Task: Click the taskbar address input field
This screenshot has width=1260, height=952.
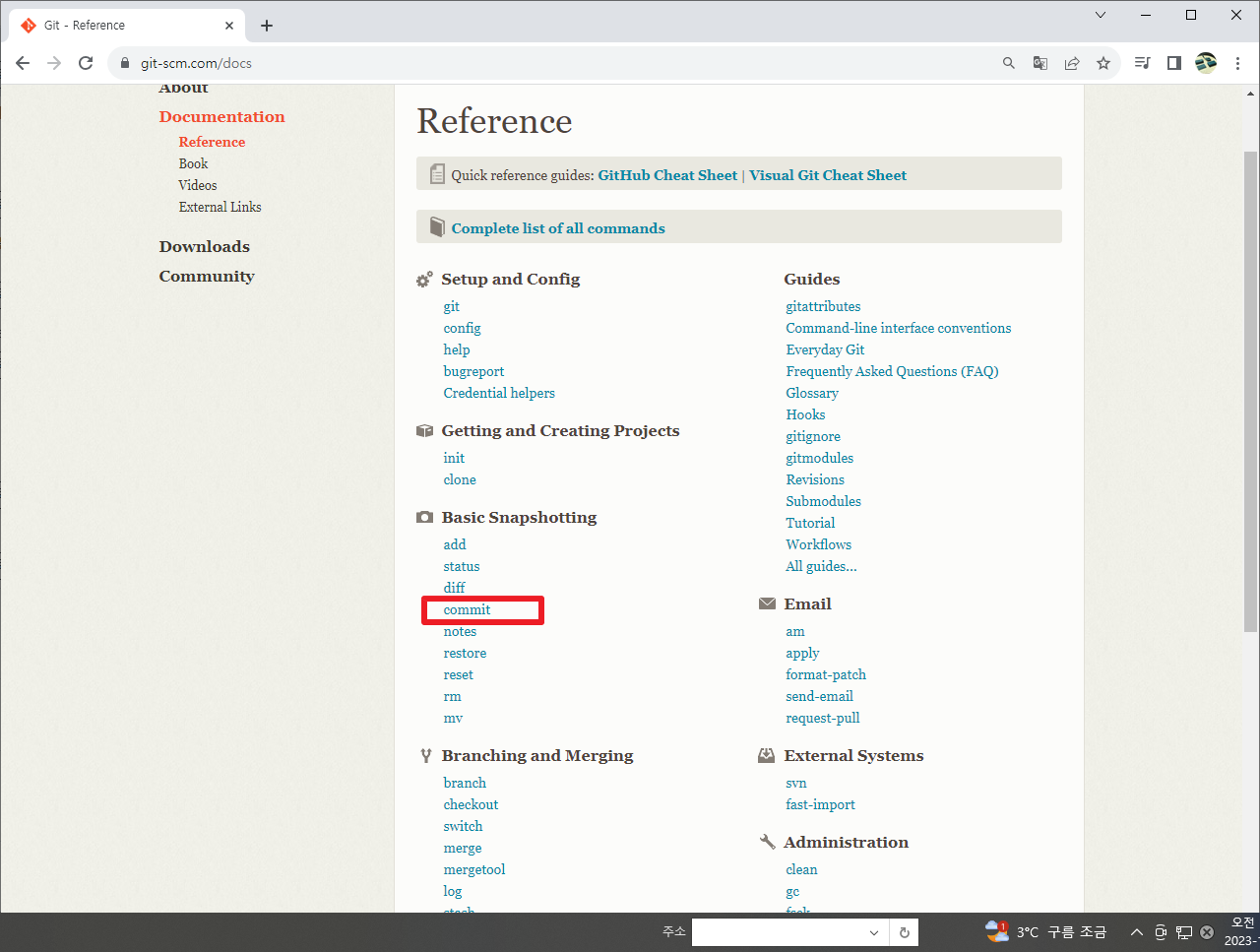Action: (x=776, y=932)
